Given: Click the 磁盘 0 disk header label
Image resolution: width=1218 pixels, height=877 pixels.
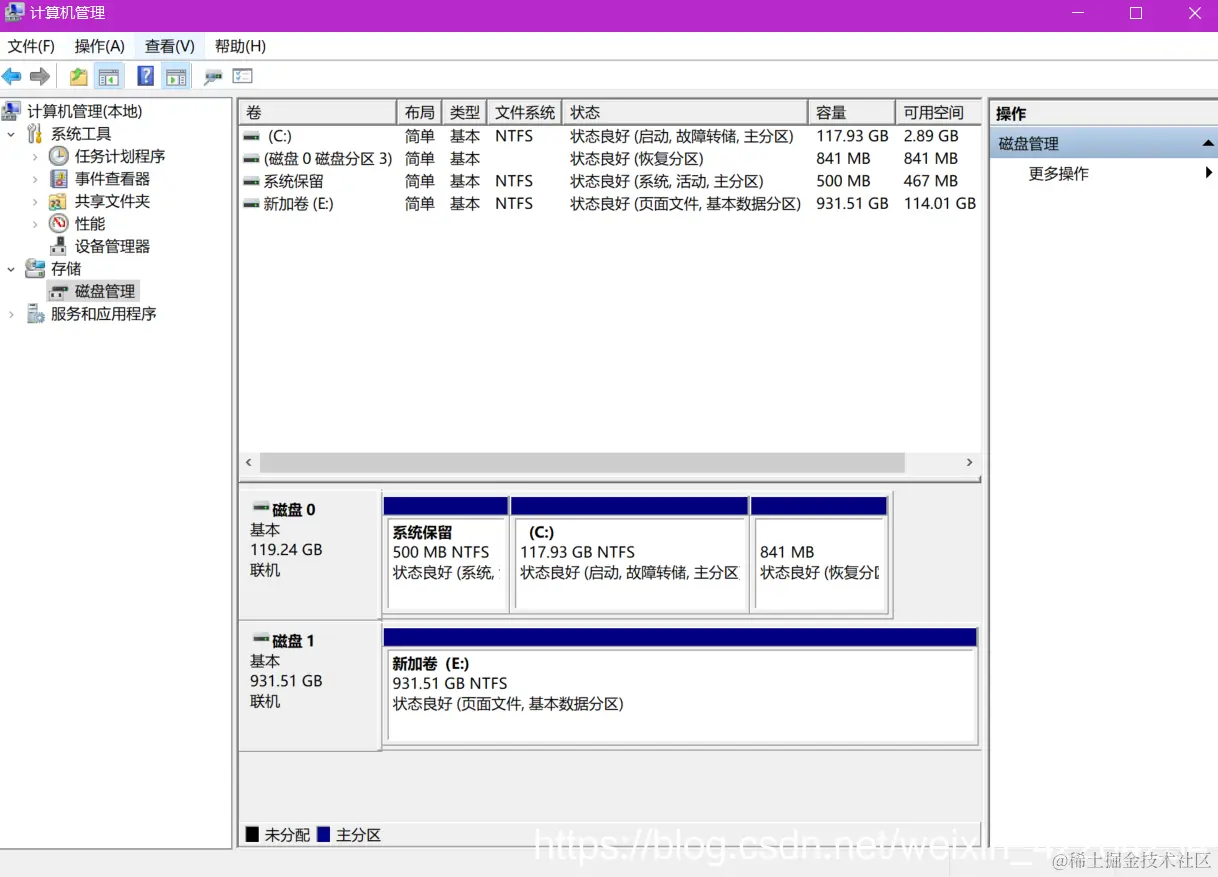Looking at the screenshot, I should coord(293,509).
